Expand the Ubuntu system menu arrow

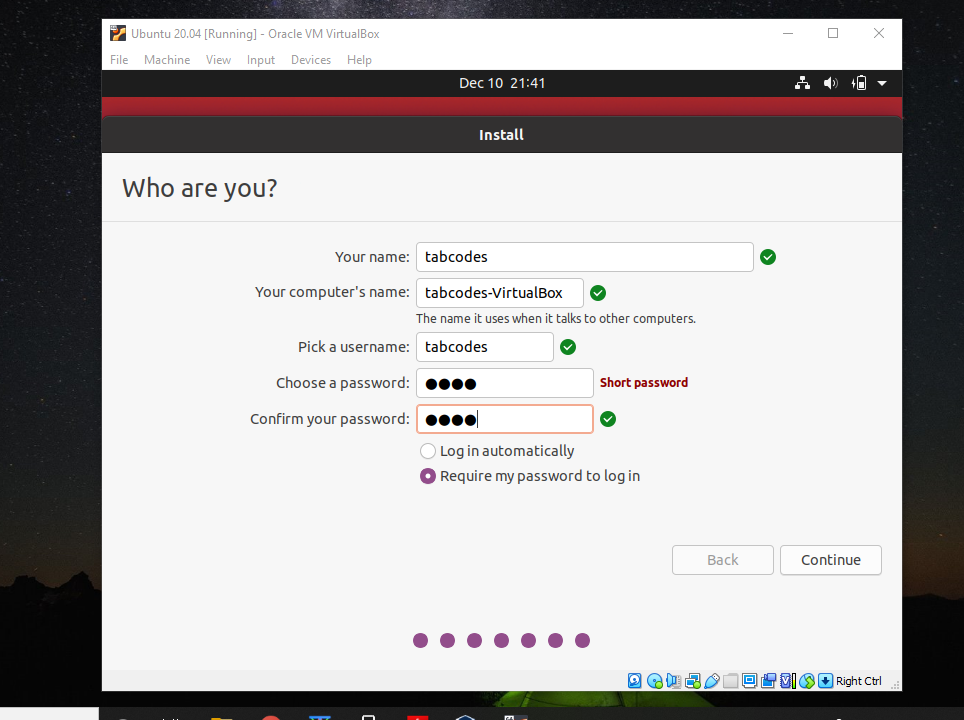coord(882,83)
